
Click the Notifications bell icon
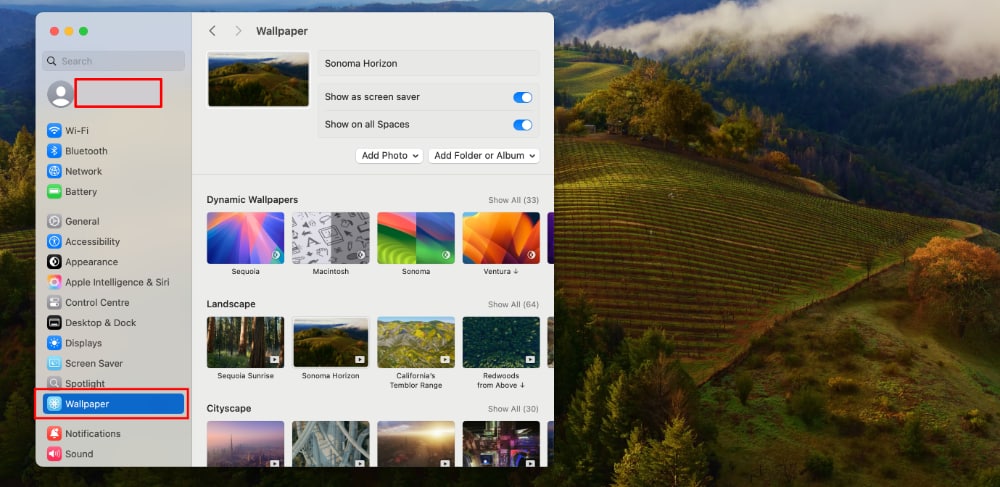(x=54, y=433)
